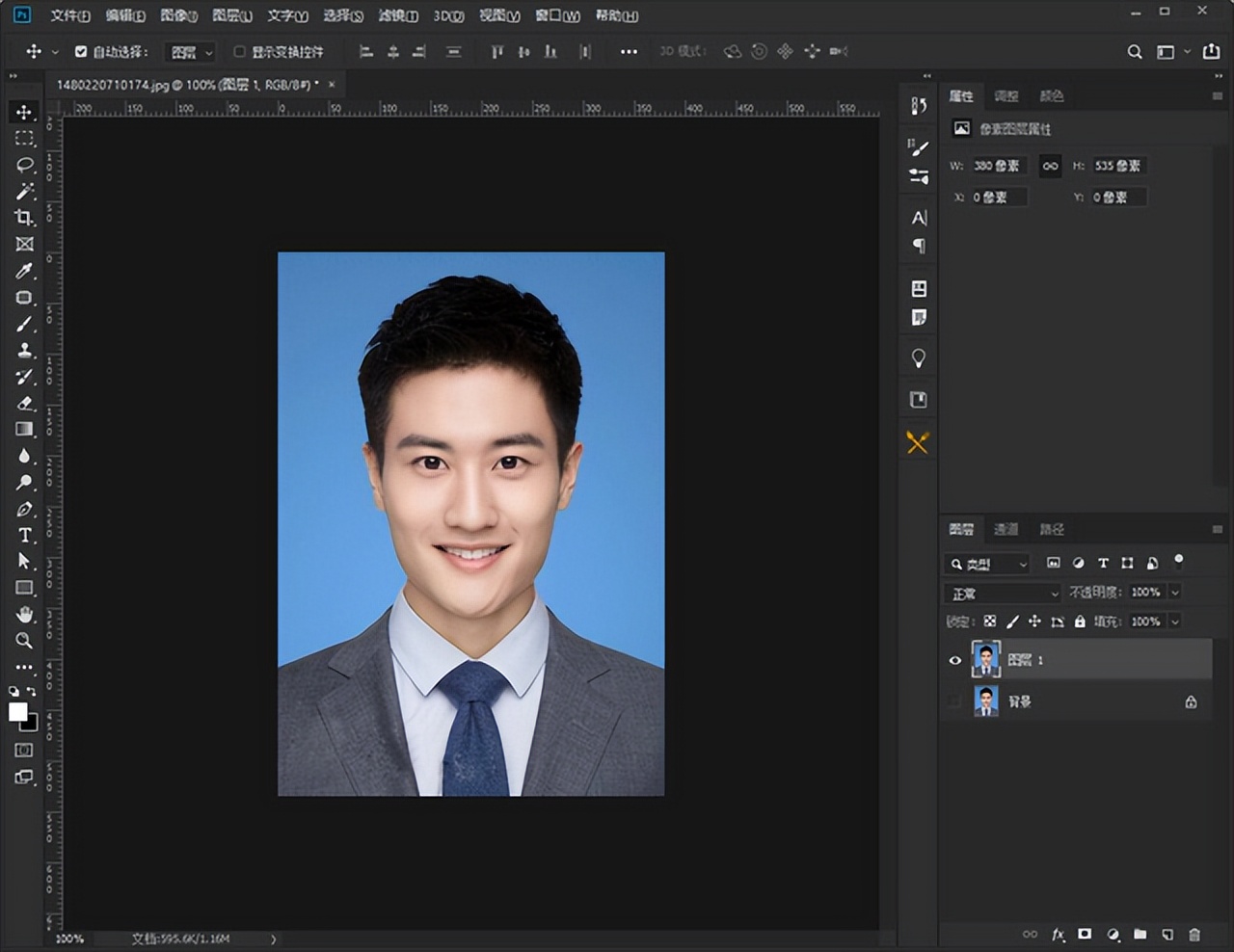
Task: Click the W width input field
Action: point(998,166)
